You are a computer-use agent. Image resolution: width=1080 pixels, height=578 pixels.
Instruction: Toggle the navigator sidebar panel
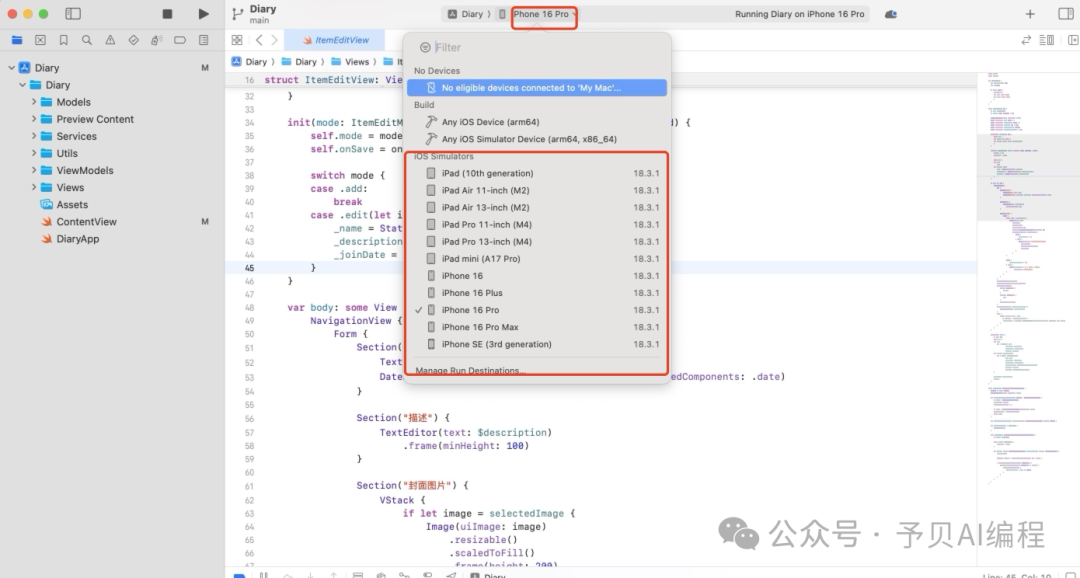(x=72, y=14)
